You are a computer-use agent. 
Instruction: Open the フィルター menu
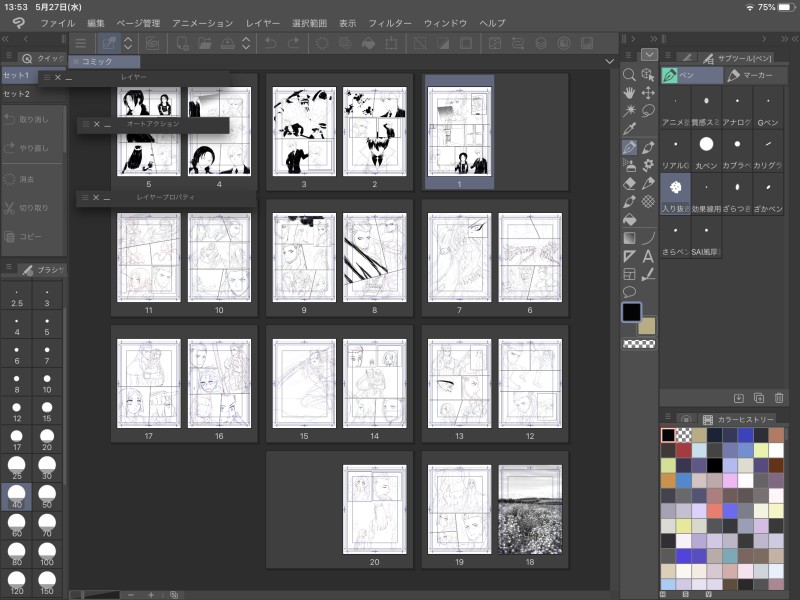tap(390, 23)
